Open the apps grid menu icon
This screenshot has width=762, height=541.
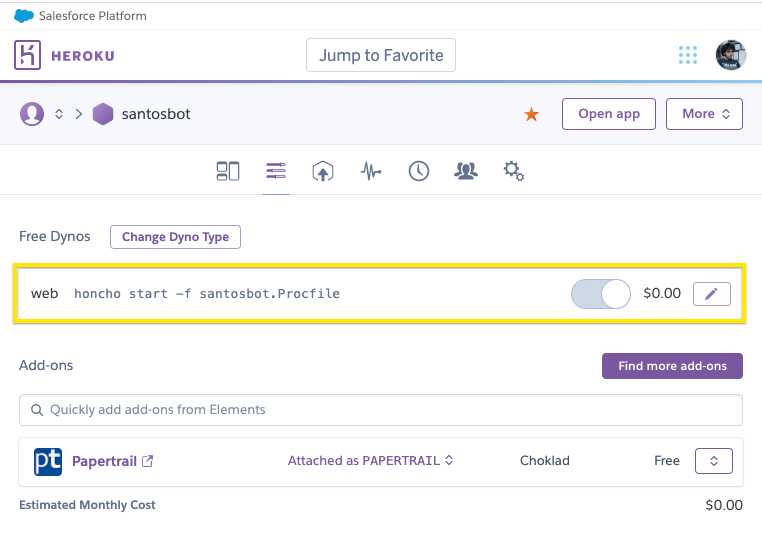(688, 55)
